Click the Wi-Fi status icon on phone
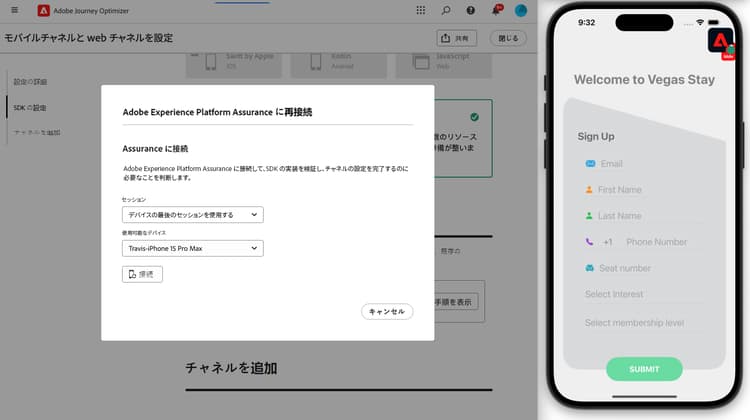750x420 pixels. tap(700, 22)
